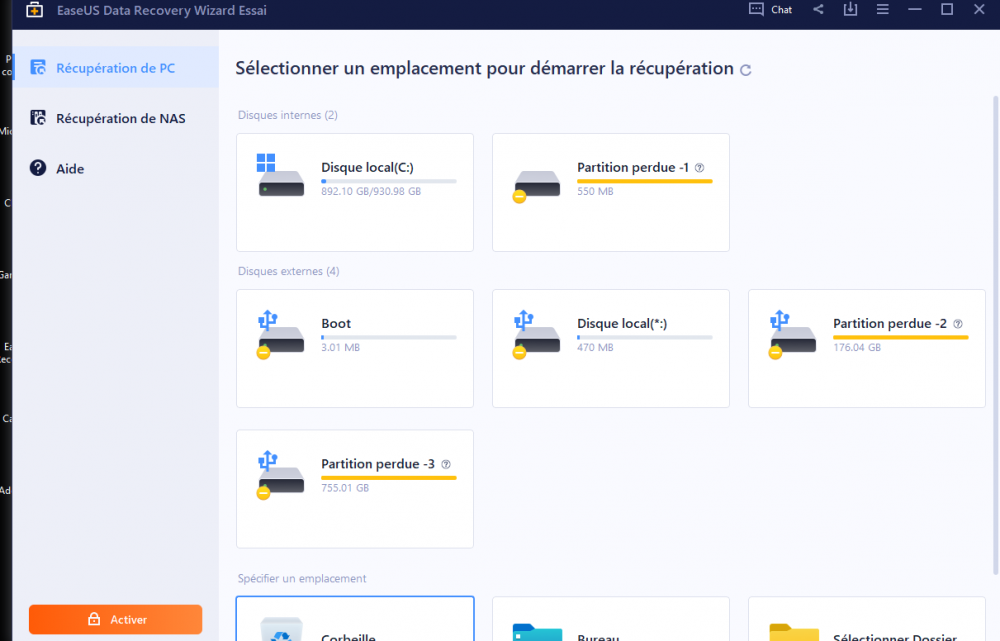
Task: Open the Aide help section
Action: tap(70, 169)
